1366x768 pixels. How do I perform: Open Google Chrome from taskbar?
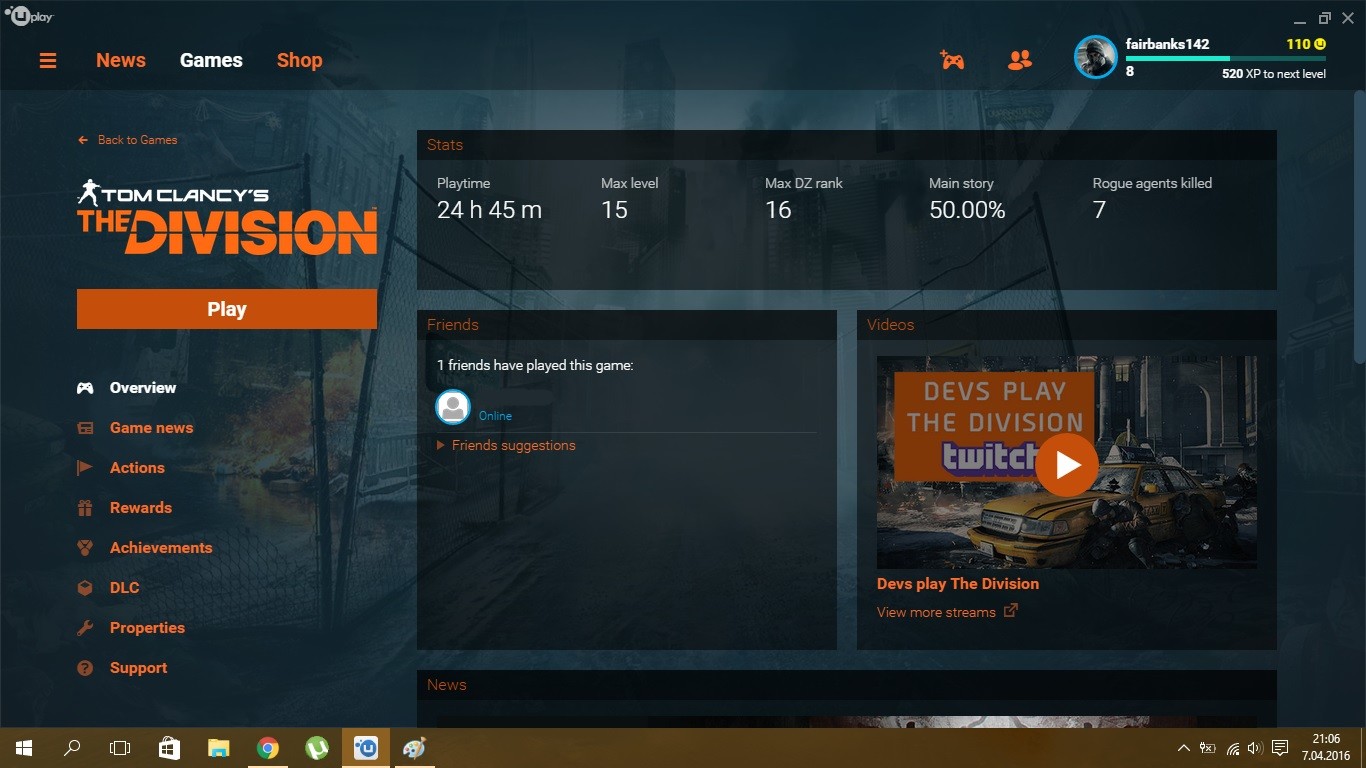(267, 748)
